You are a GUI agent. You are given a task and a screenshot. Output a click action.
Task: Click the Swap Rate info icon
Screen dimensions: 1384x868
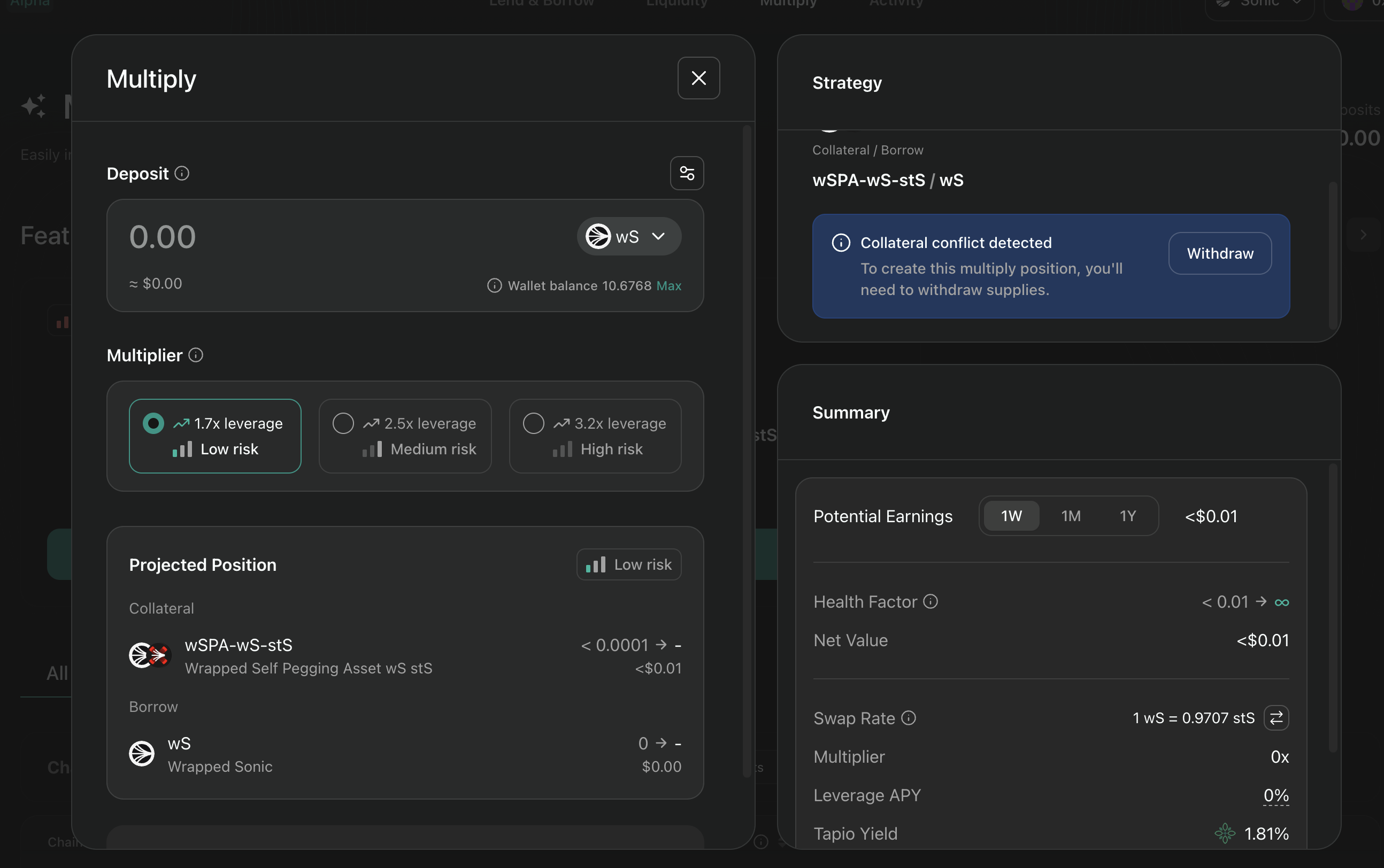909,718
